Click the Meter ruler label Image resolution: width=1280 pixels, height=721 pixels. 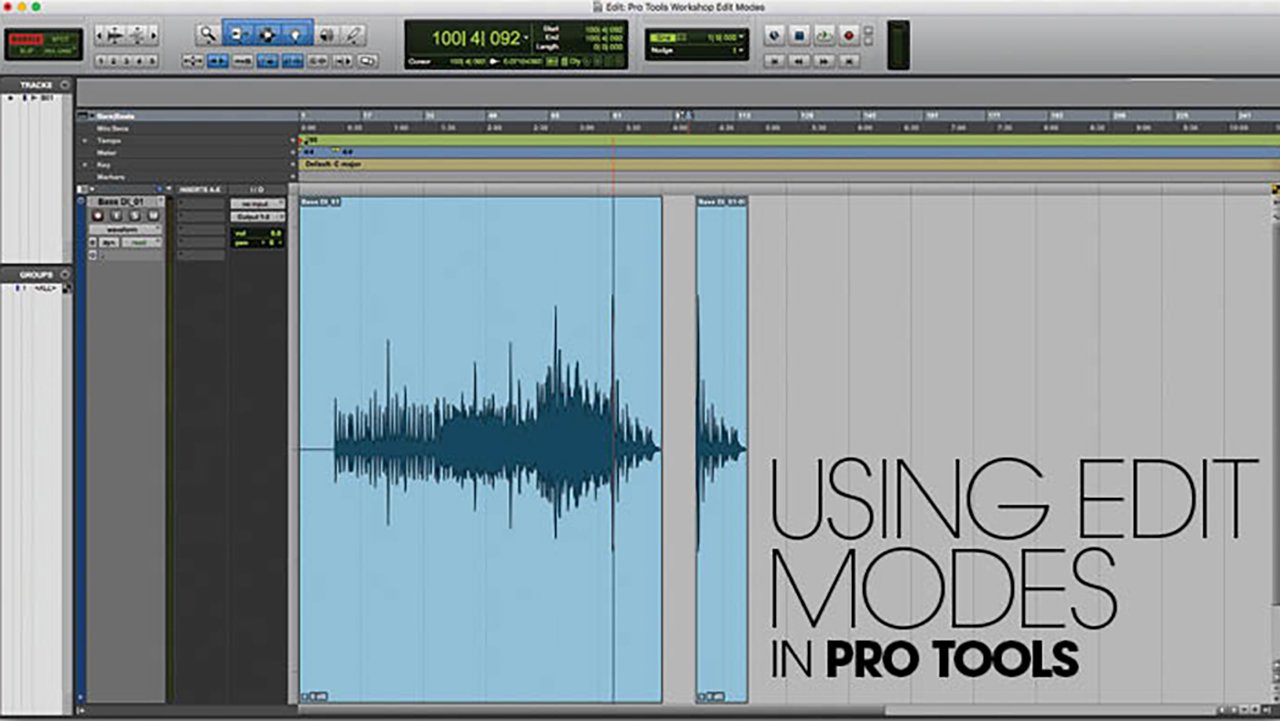click(x=107, y=153)
